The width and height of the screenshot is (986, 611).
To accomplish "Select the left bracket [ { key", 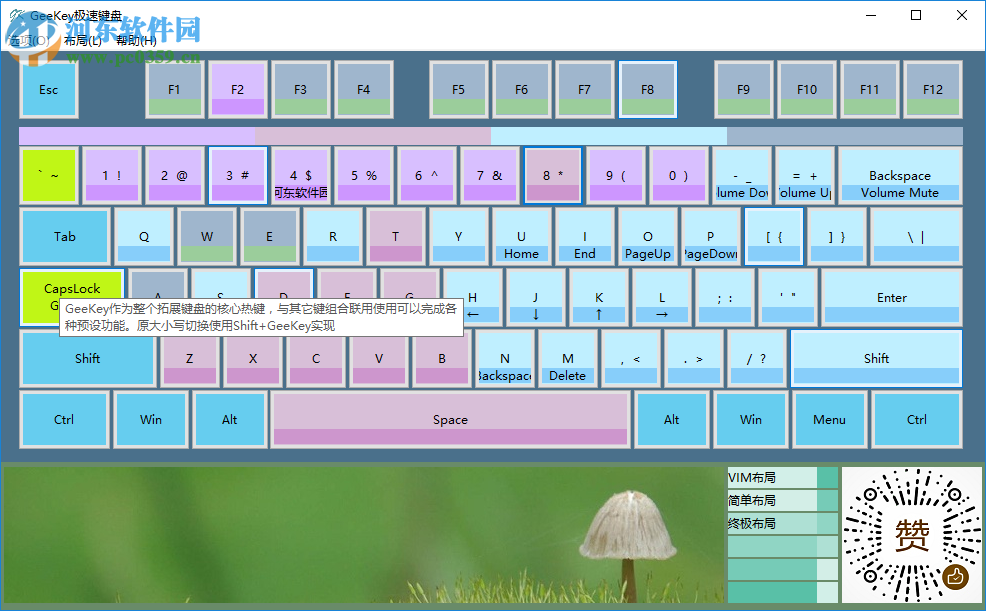I will pyautogui.click(x=773, y=236).
